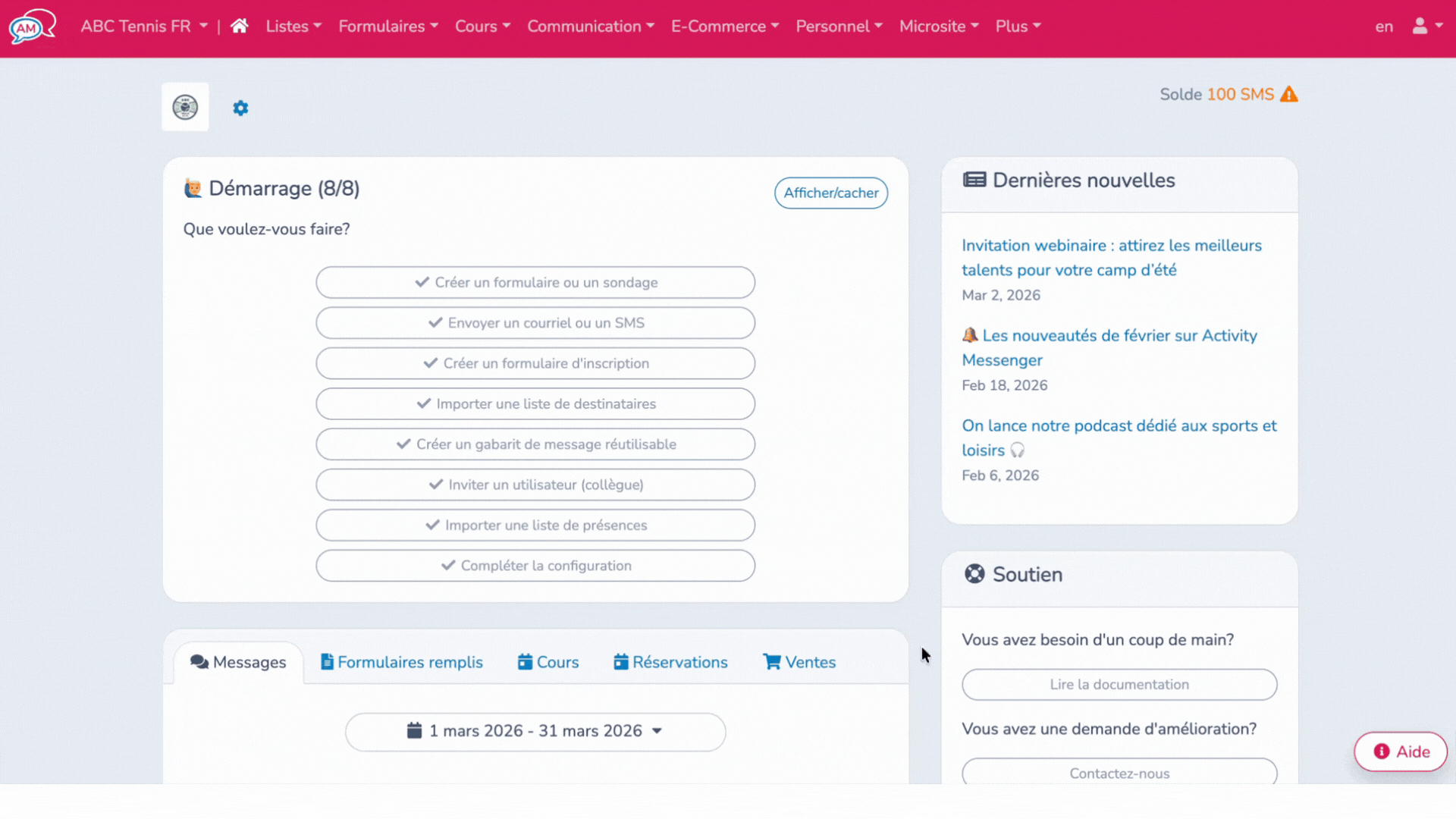
Task: Click the Activity Messenger logo
Action: (x=32, y=27)
